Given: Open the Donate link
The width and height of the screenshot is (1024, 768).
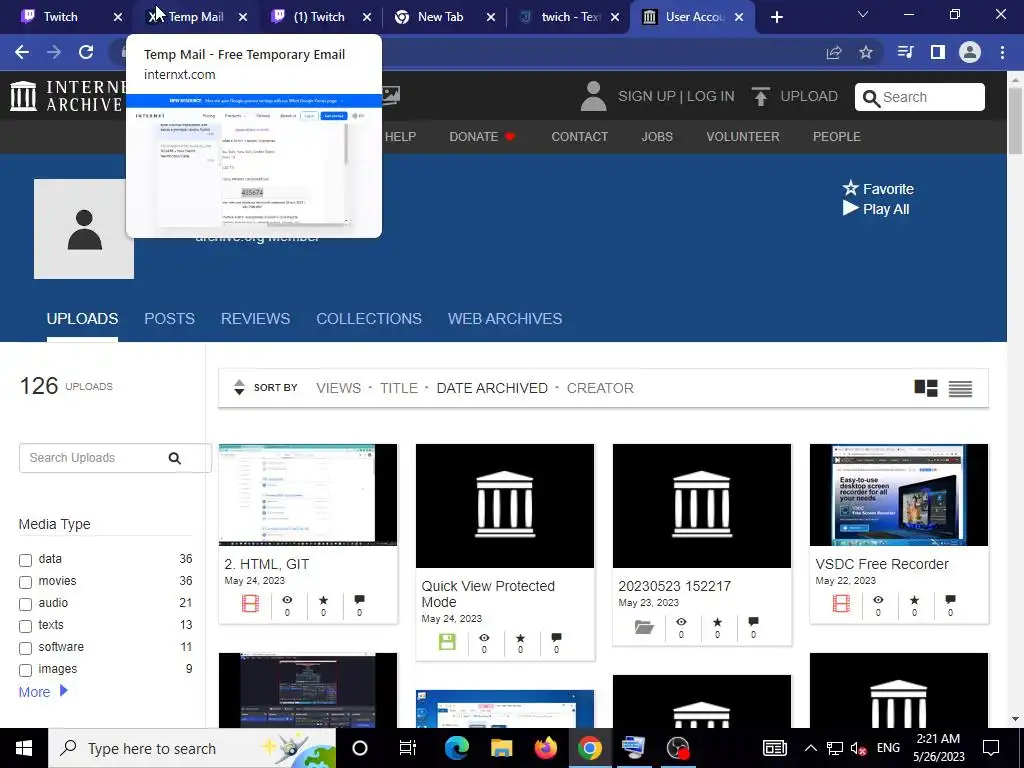Looking at the screenshot, I should click(483, 136).
